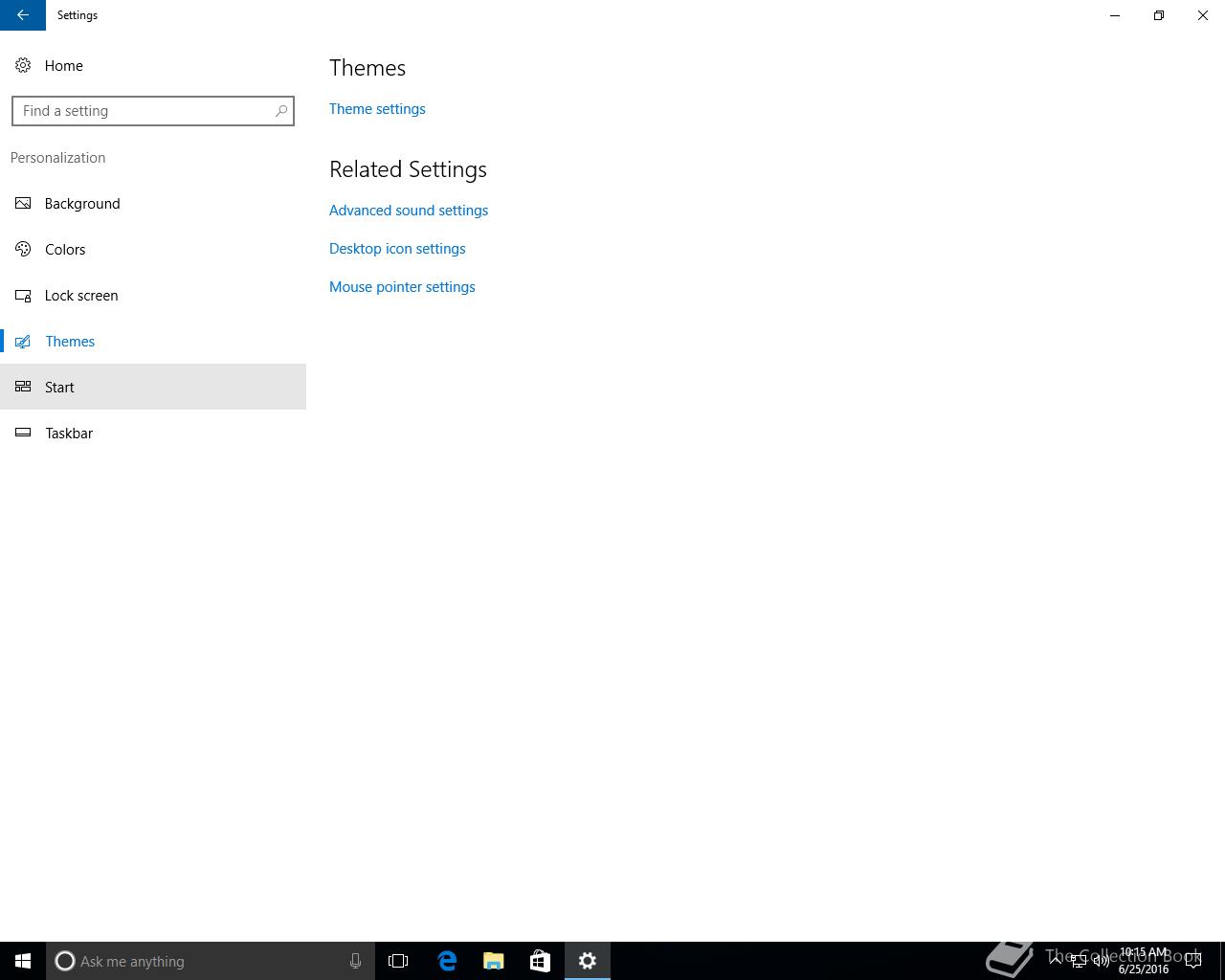This screenshot has height=980, width=1225.
Task: Open the Start settings page
Action: 153,387
